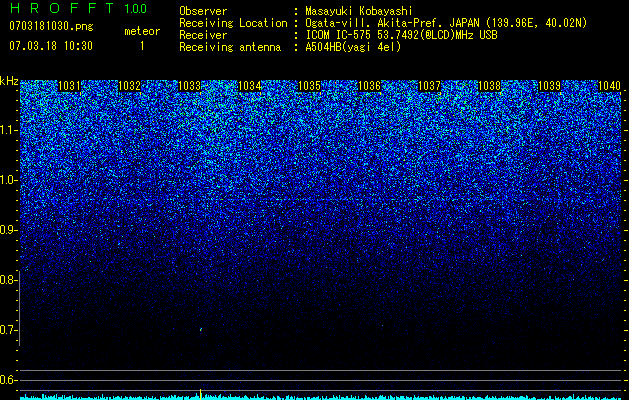629x400 pixels.
Task: Click the HROFFT 1.0.0 title text
Action: pyautogui.click(x=78, y=8)
